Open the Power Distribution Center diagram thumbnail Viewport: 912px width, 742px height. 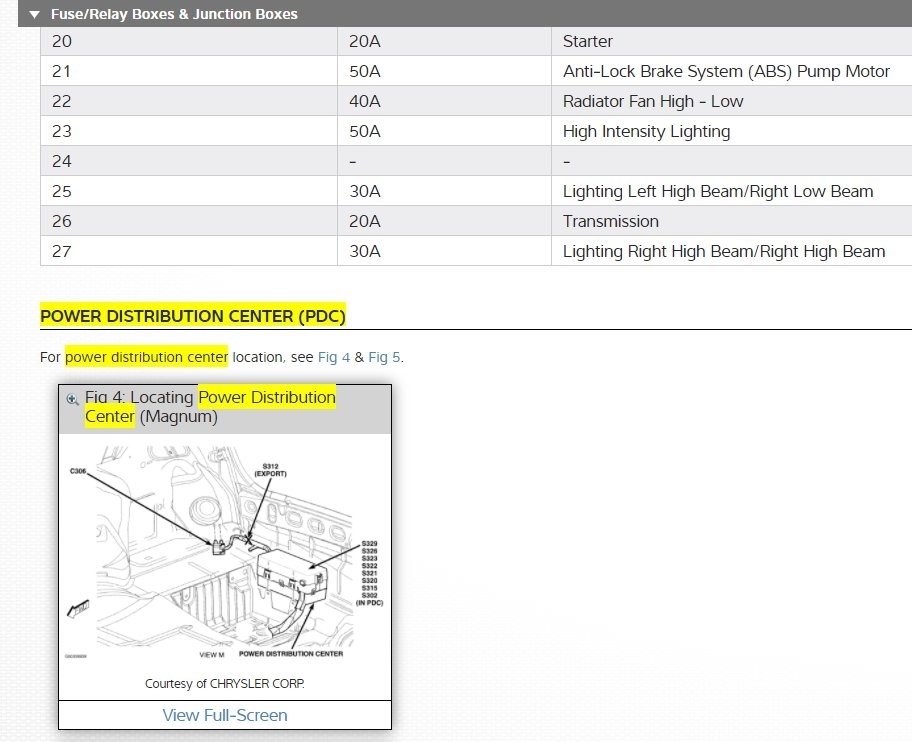(225, 551)
